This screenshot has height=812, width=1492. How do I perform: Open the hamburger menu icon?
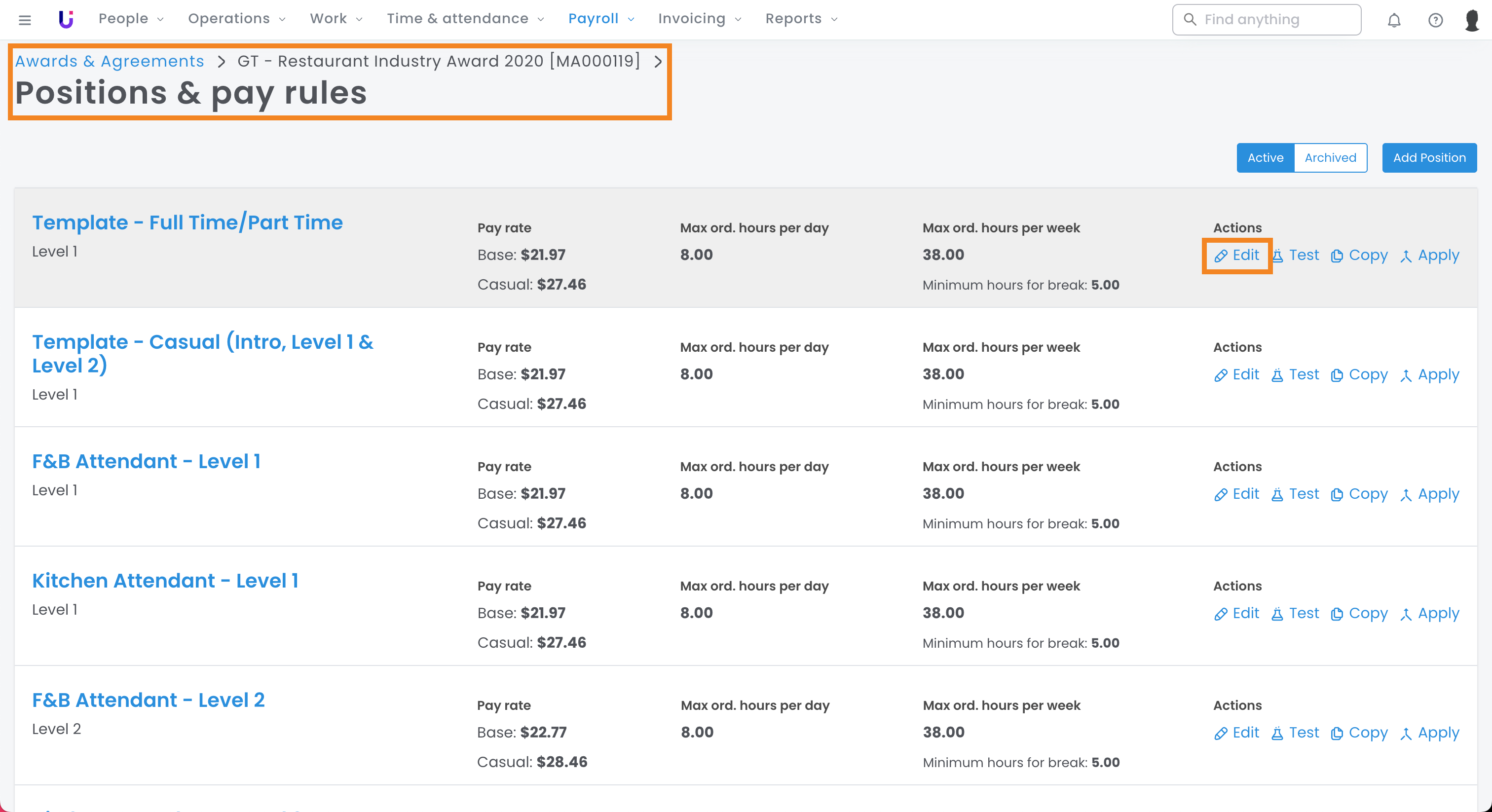[24, 20]
